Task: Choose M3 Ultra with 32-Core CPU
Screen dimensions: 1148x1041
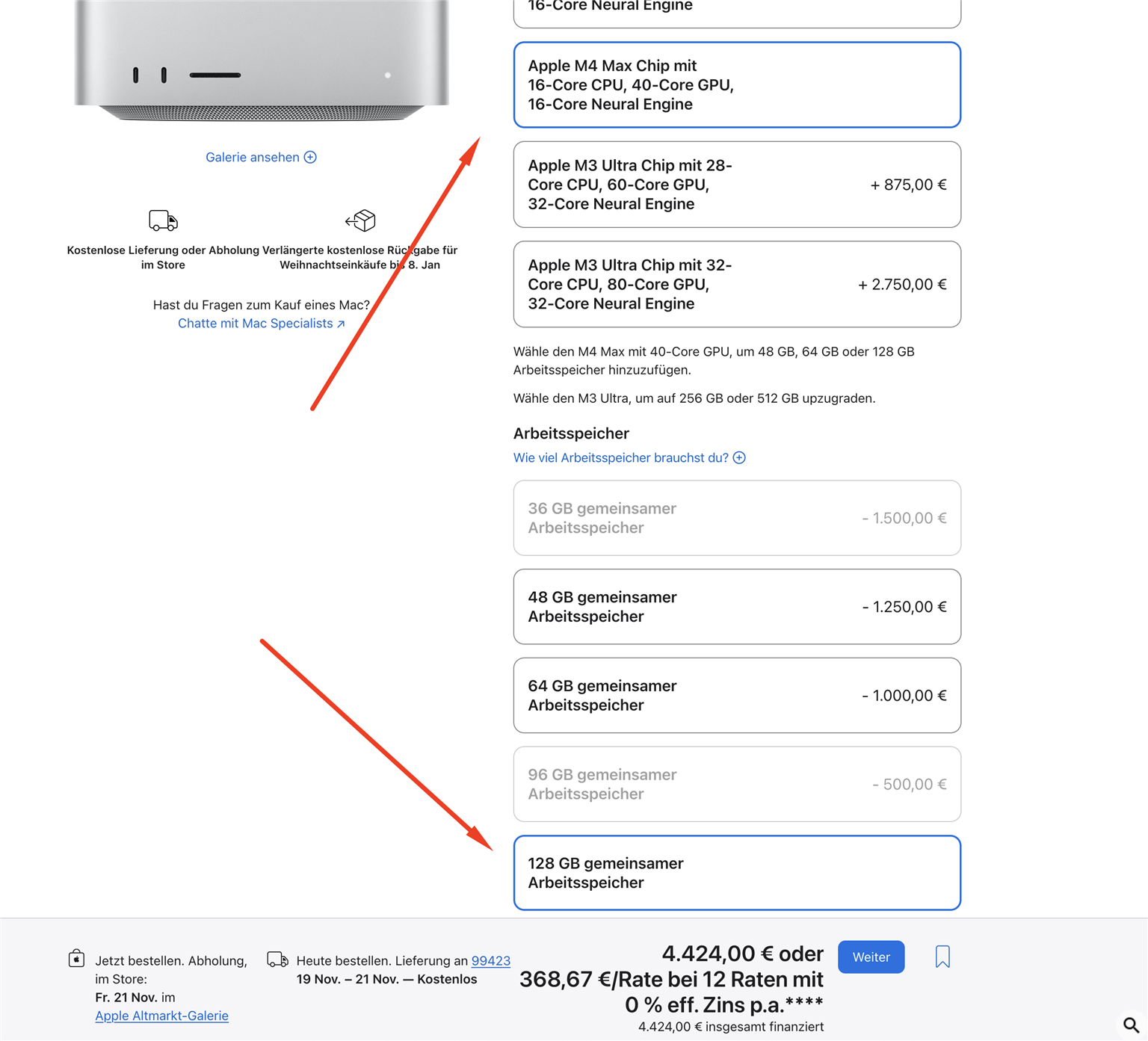Action: click(x=736, y=284)
